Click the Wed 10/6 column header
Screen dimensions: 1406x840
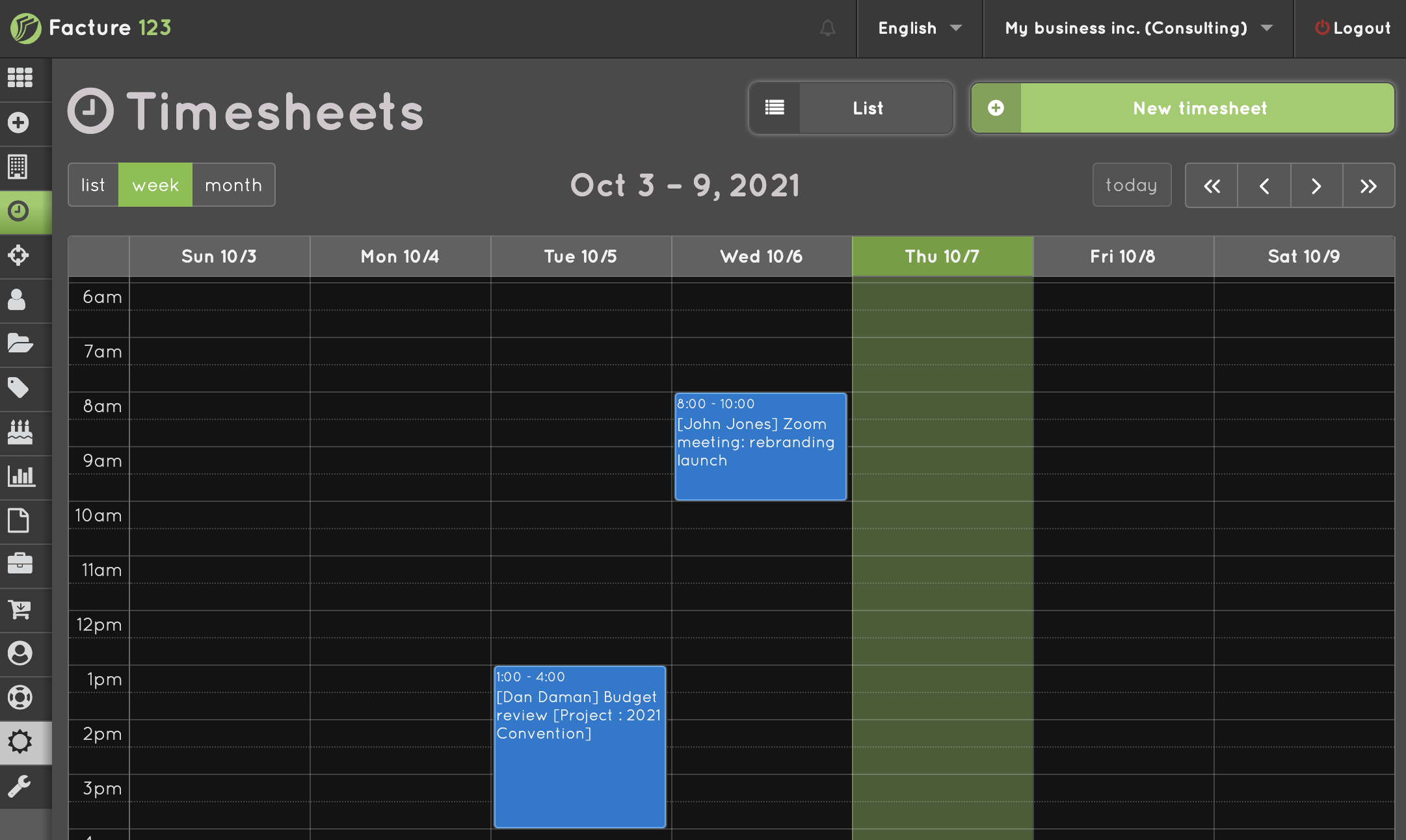click(762, 256)
